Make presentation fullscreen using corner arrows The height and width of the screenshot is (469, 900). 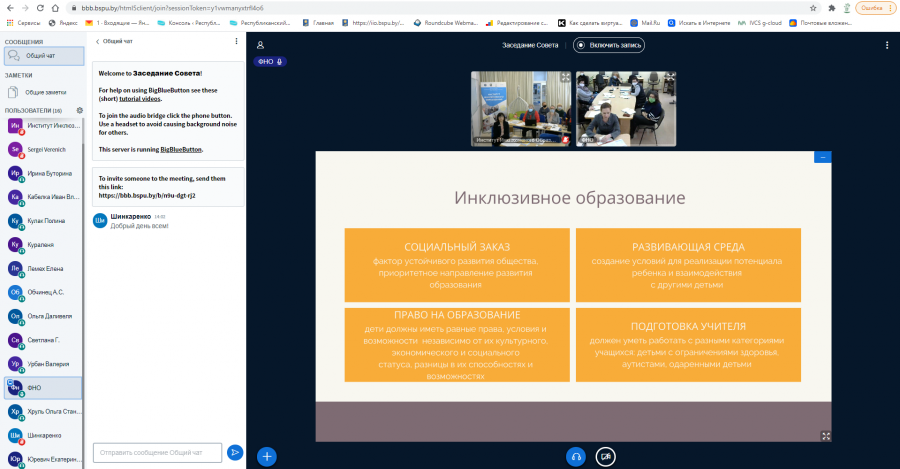pos(826,436)
